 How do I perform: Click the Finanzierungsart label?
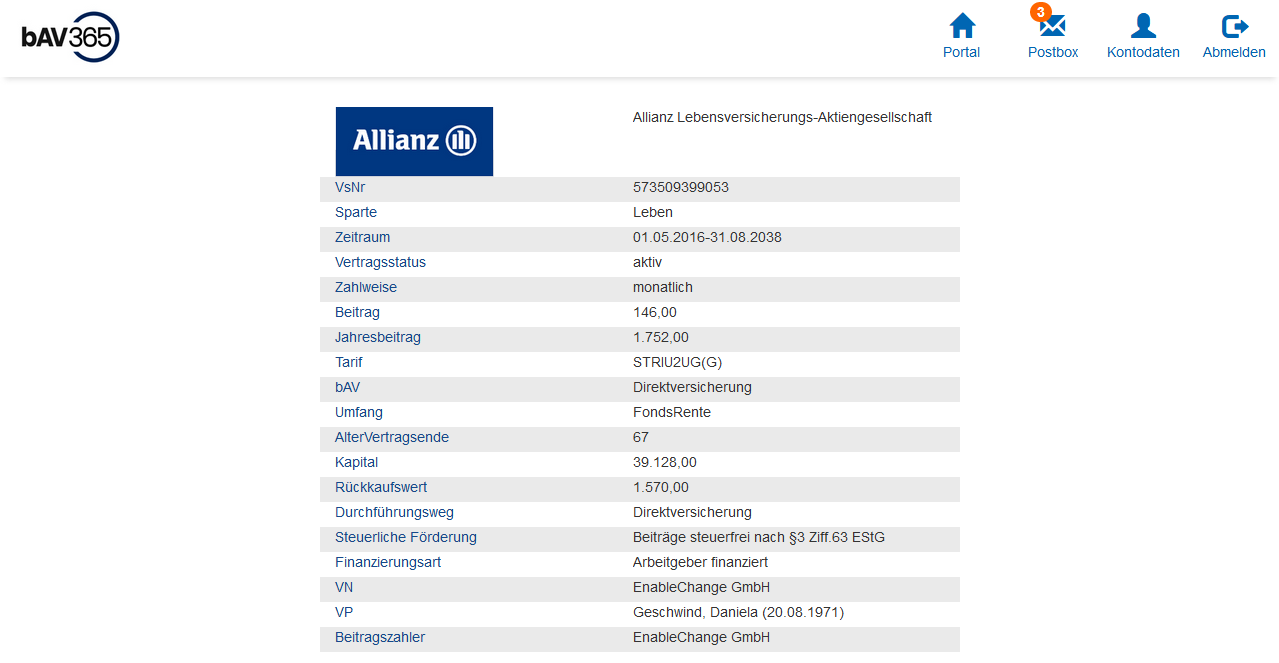point(388,563)
